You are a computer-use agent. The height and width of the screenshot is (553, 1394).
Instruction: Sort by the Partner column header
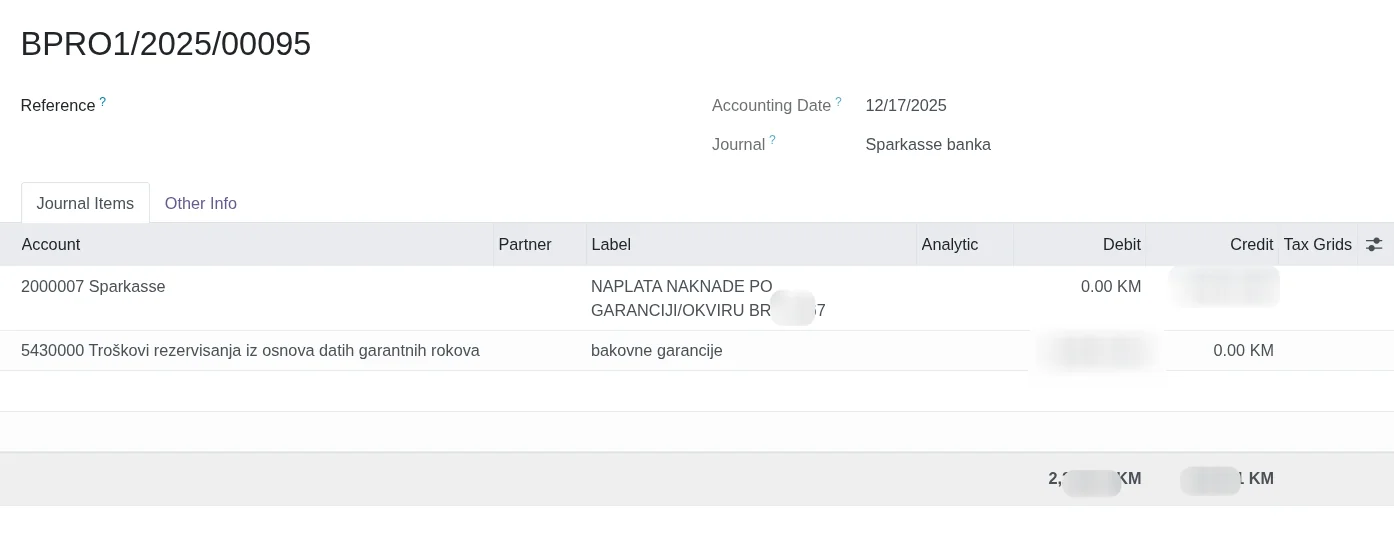click(525, 244)
